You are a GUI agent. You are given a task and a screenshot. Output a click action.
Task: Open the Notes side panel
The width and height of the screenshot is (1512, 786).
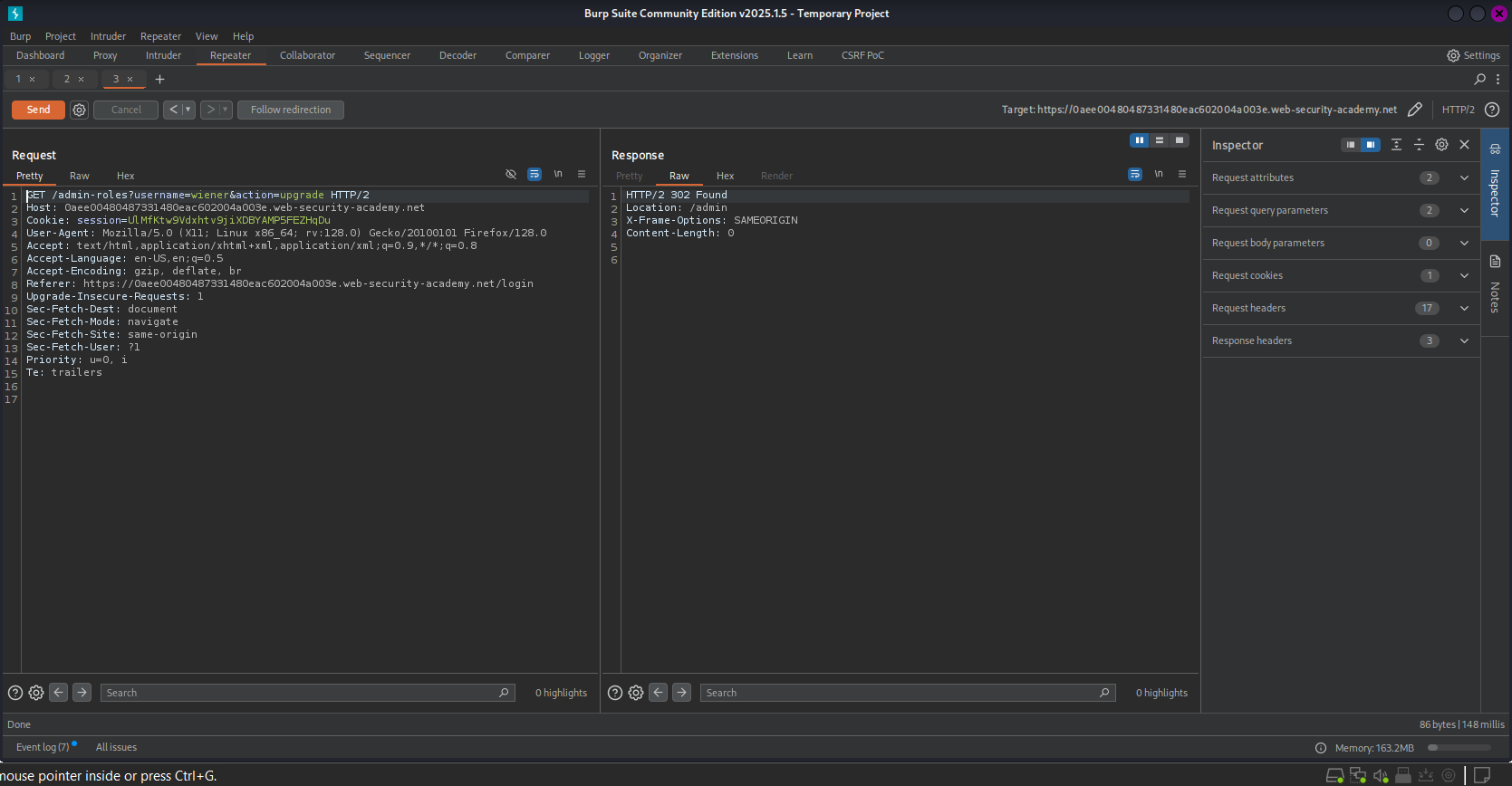click(x=1495, y=287)
